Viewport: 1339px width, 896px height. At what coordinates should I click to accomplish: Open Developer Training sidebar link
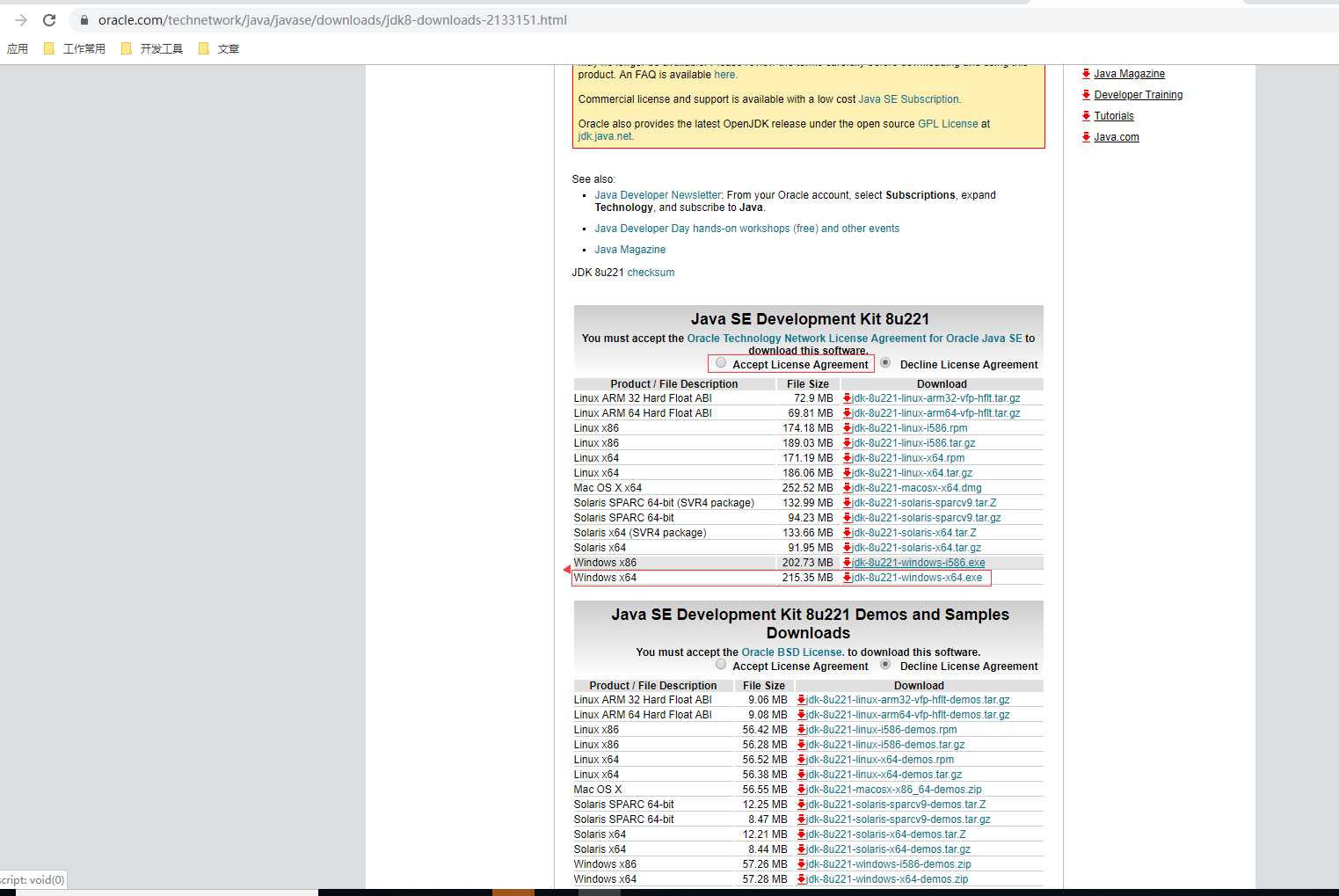pos(1138,95)
